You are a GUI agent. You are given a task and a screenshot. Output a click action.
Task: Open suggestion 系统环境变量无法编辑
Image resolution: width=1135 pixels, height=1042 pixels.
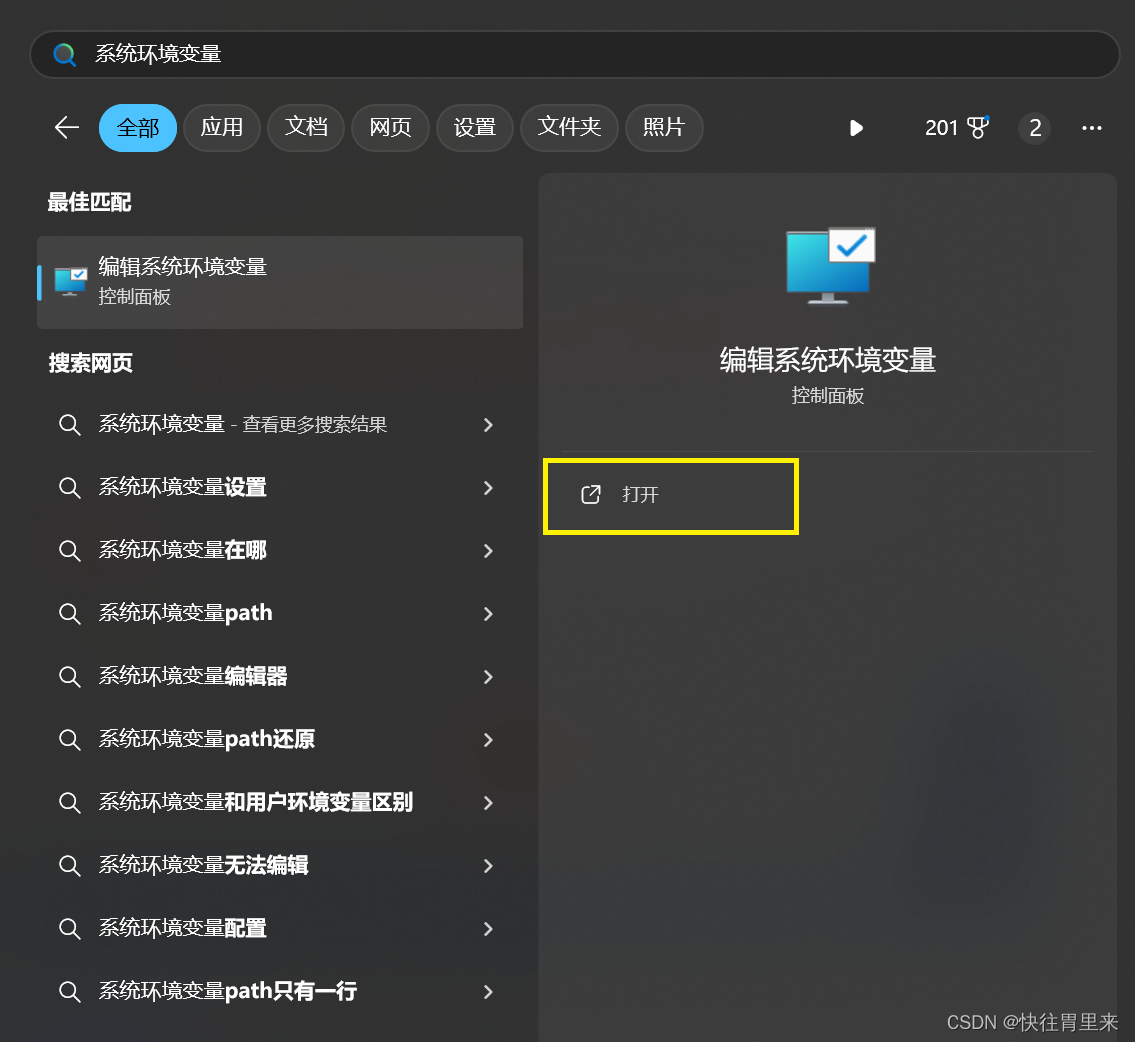280,865
